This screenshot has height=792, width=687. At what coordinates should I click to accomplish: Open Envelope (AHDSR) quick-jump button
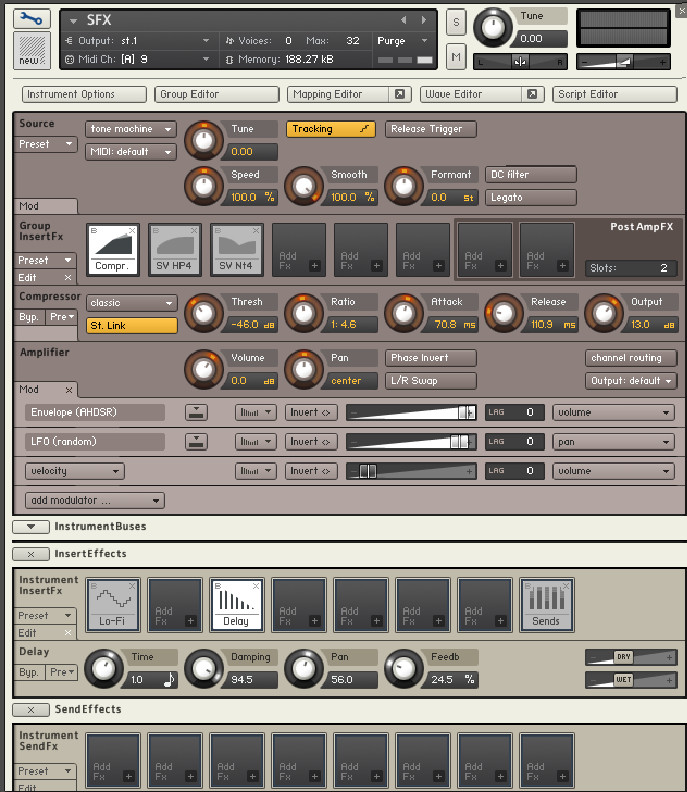(196, 413)
